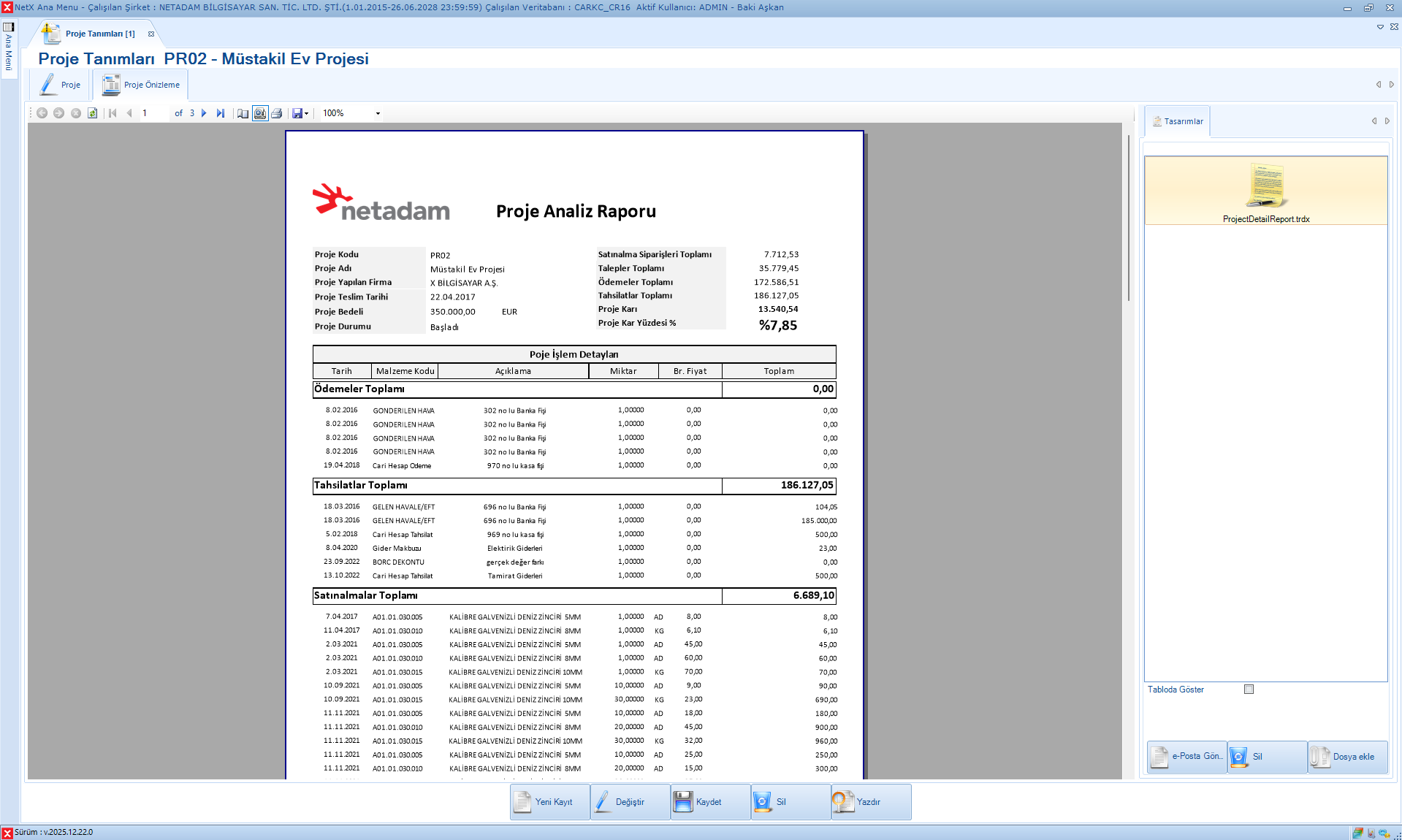Click the Yeni Kayıt button
This screenshot has width=1402, height=840.
pos(549,802)
